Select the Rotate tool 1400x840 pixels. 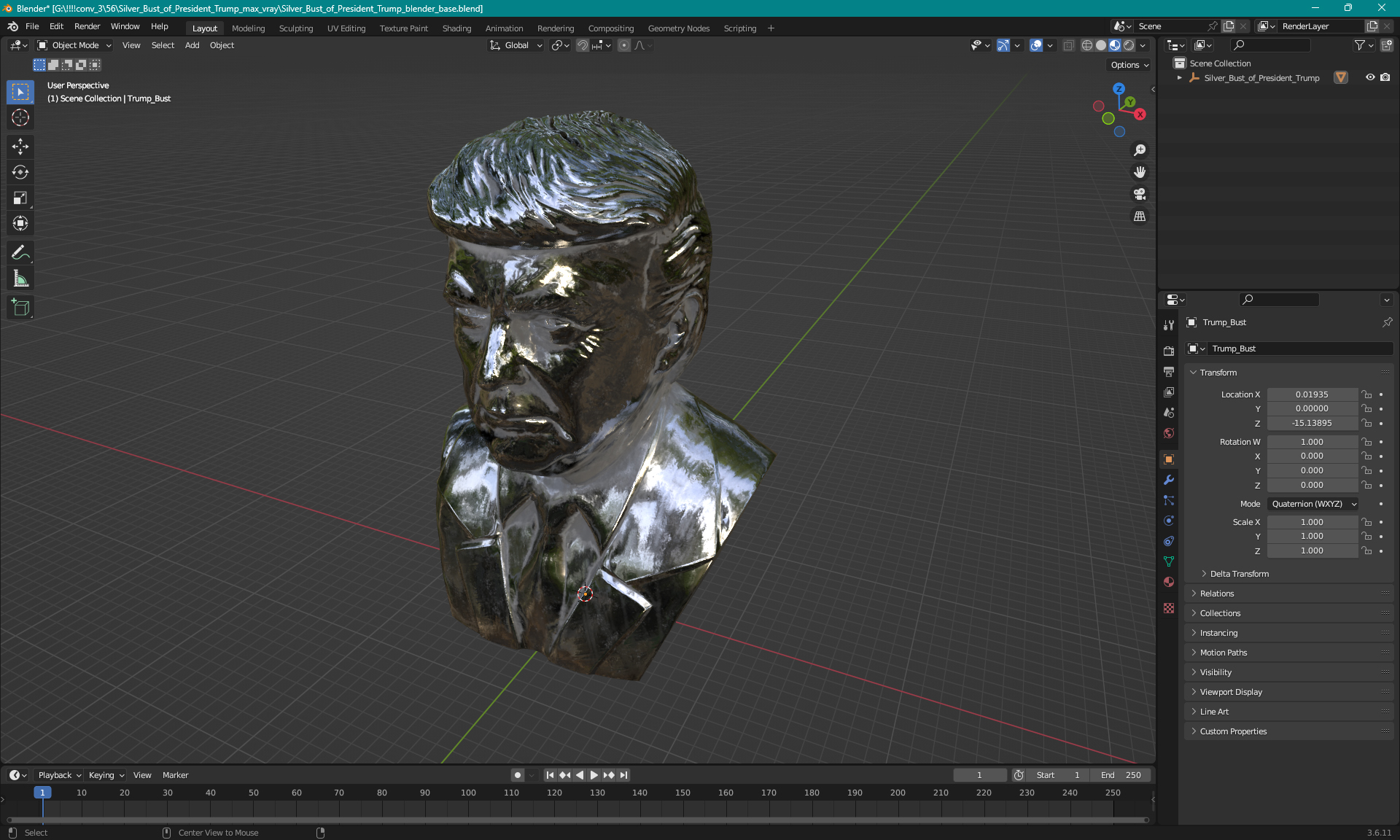pos(20,172)
